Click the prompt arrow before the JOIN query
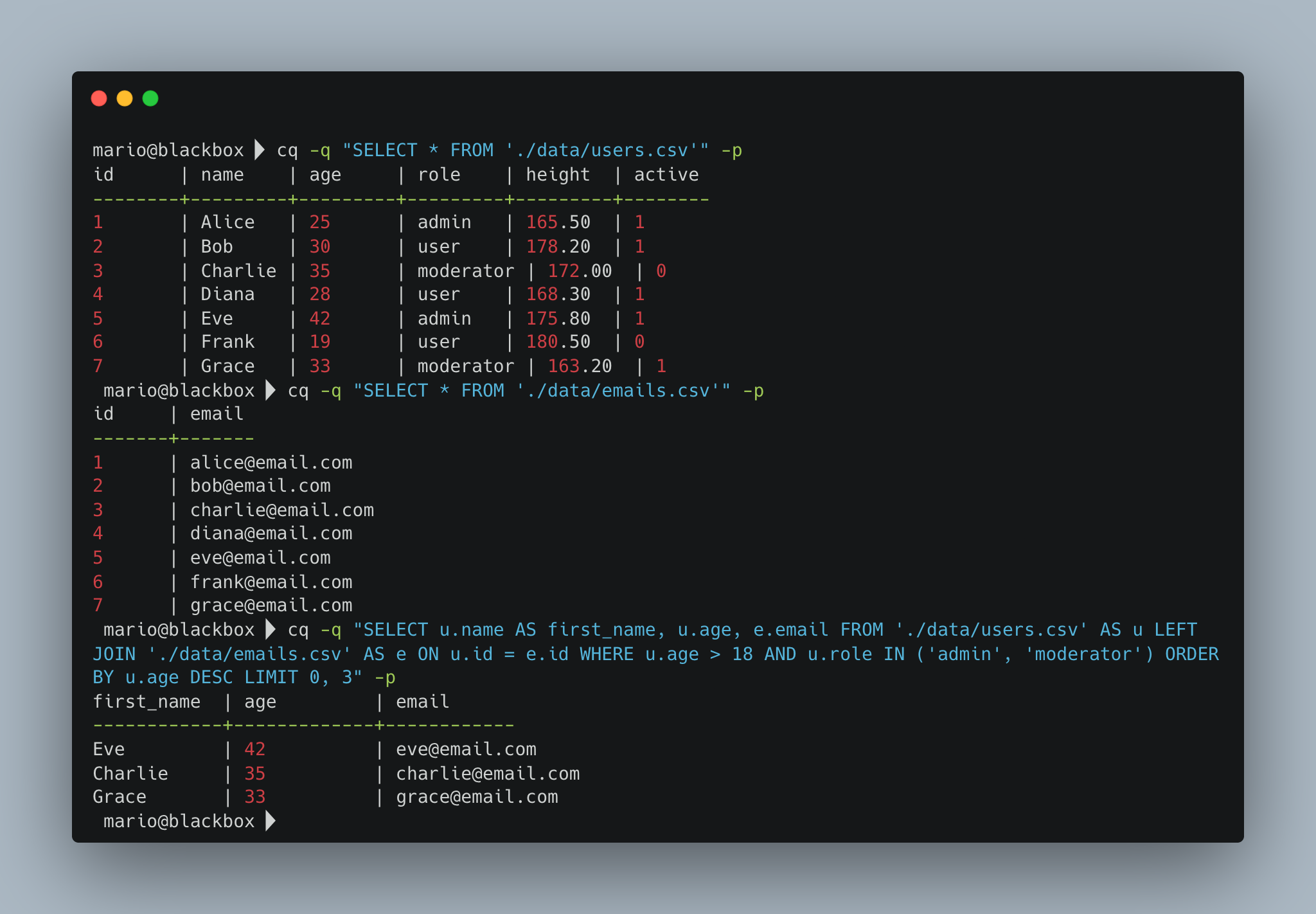Screen dimensions: 1316x914 270,629
